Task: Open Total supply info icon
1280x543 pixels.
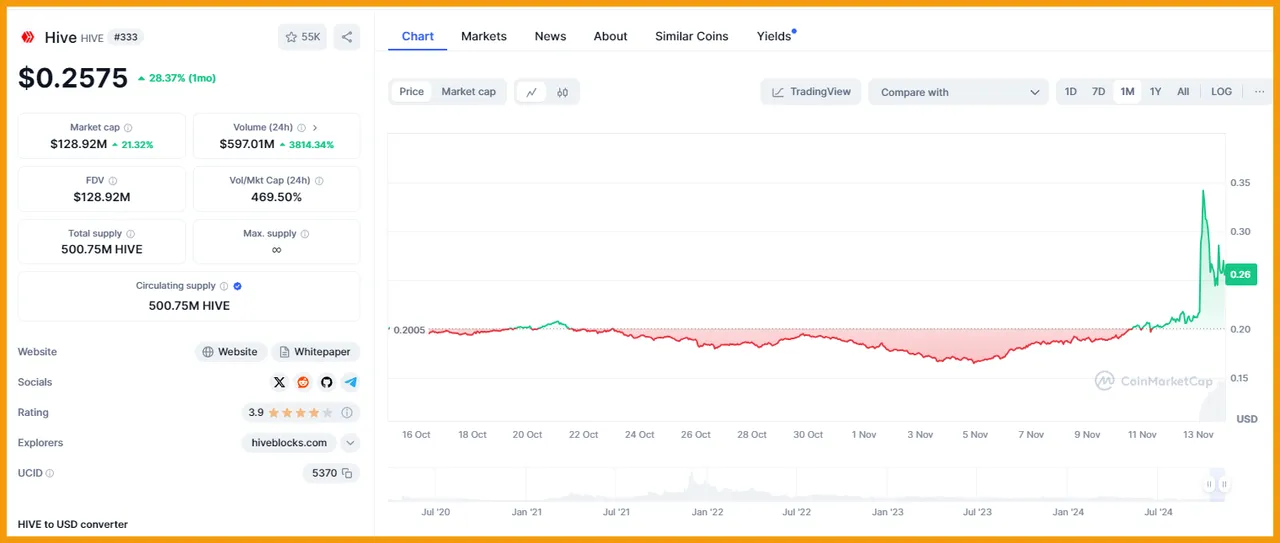Action: point(130,234)
